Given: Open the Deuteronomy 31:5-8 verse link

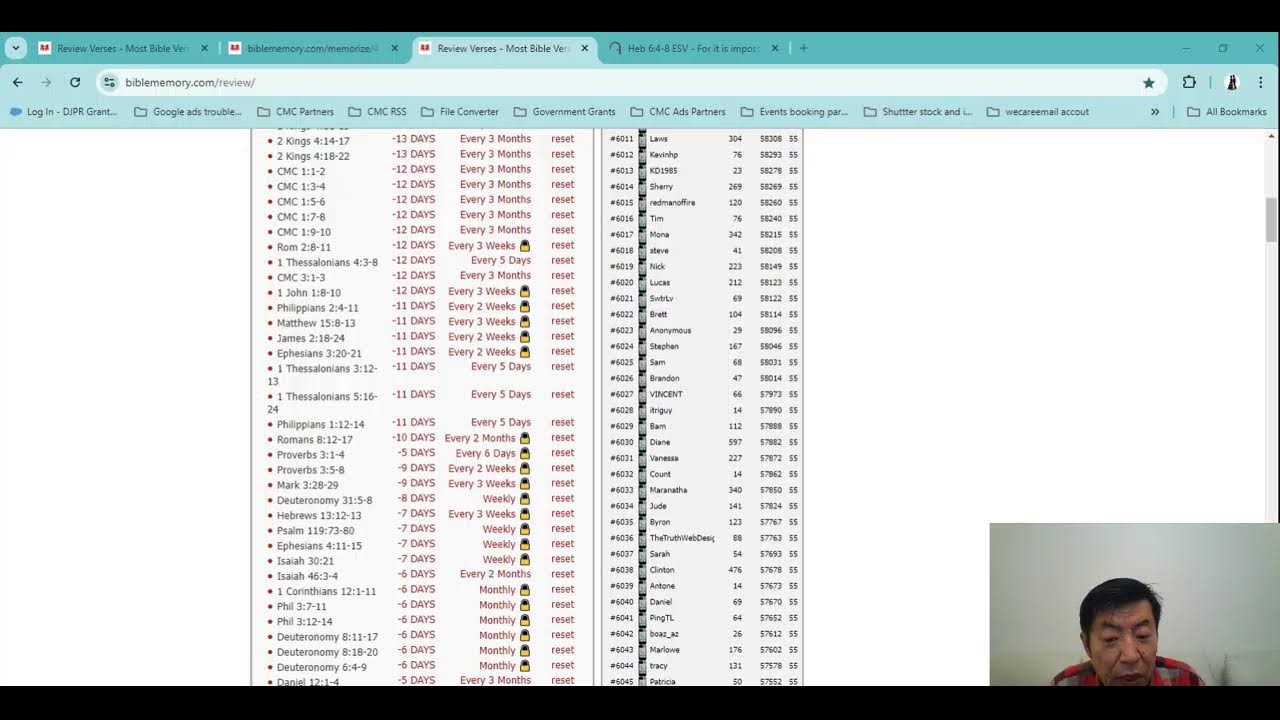Looking at the screenshot, I should click(324, 500).
